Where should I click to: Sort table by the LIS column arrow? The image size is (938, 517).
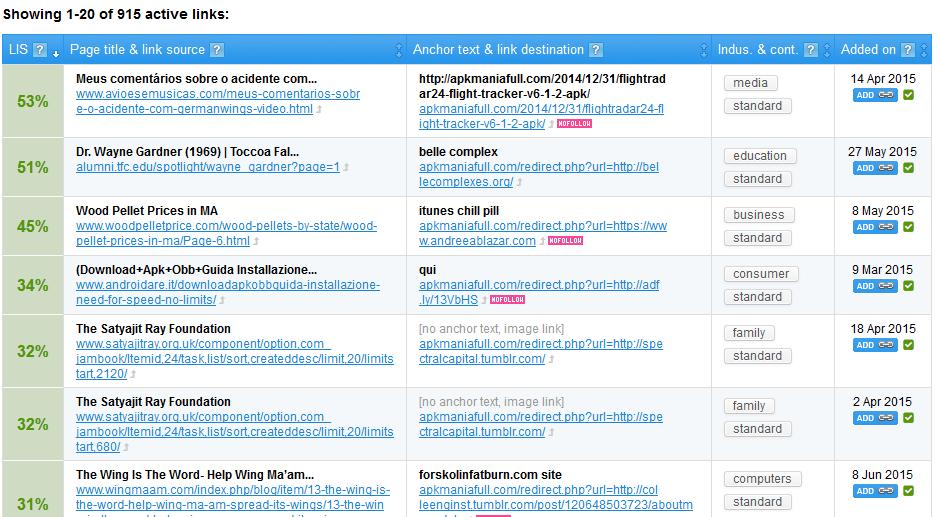click(56, 52)
